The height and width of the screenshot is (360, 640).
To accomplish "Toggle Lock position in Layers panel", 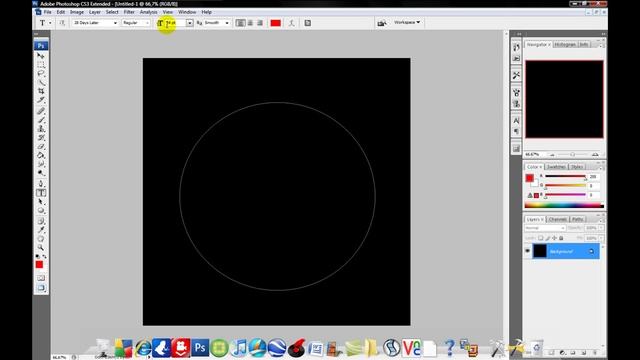I will click(554, 238).
